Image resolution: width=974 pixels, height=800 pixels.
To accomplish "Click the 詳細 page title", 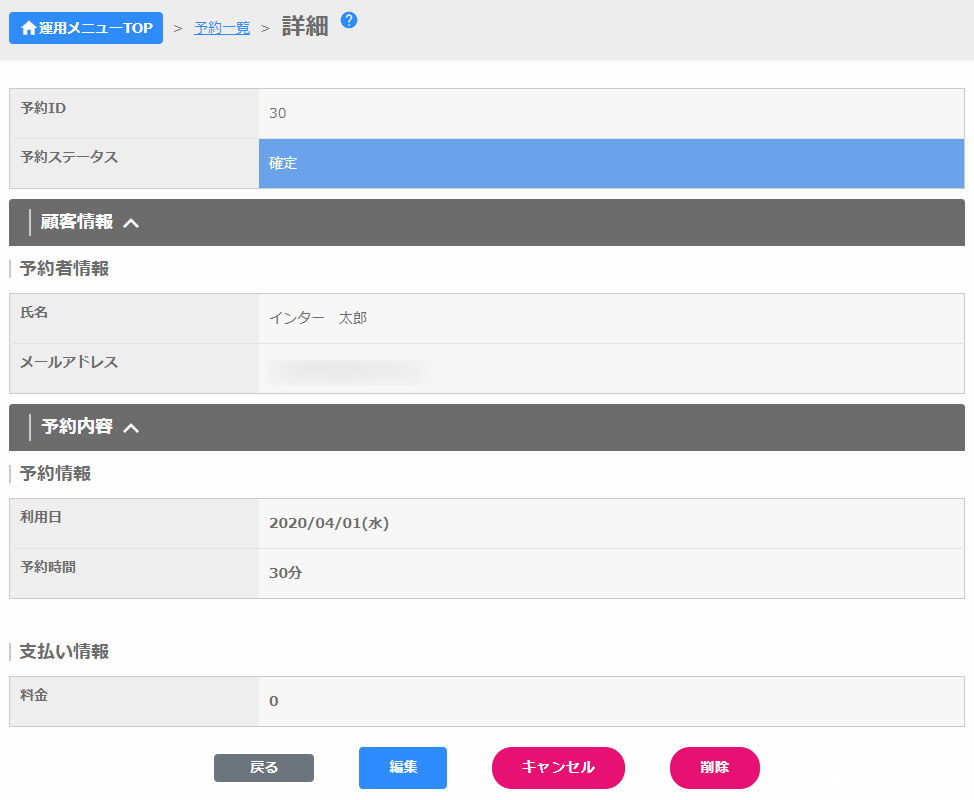I will [x=305, y=27].
